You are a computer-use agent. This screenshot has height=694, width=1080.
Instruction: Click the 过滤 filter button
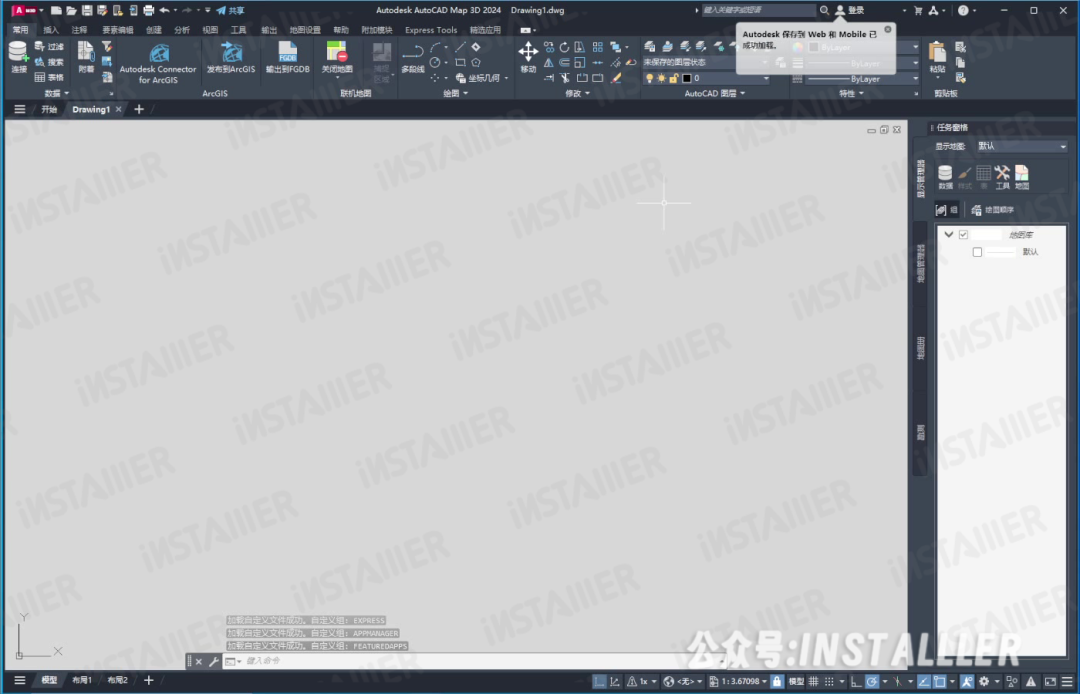click(x=49, y=47)
